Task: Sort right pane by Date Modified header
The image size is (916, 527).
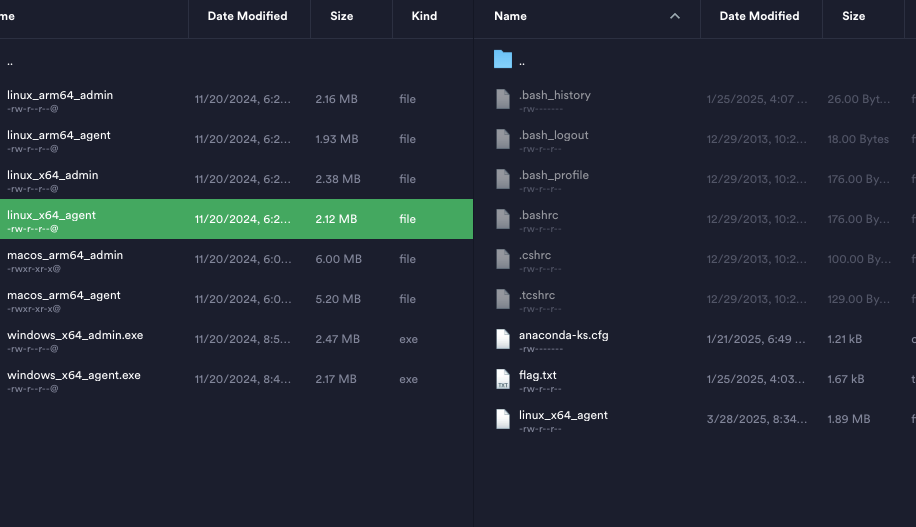Action: tap(759, 16)
